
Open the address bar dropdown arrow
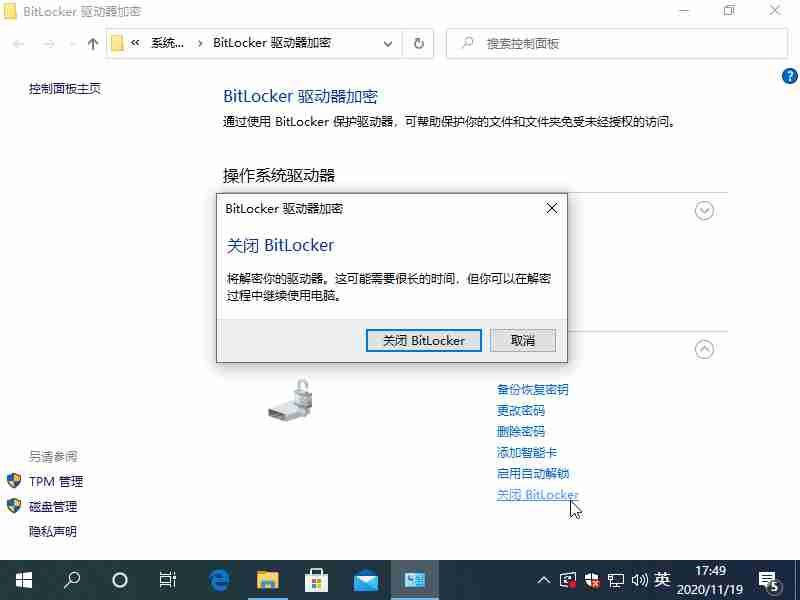(x=388, y=44)
